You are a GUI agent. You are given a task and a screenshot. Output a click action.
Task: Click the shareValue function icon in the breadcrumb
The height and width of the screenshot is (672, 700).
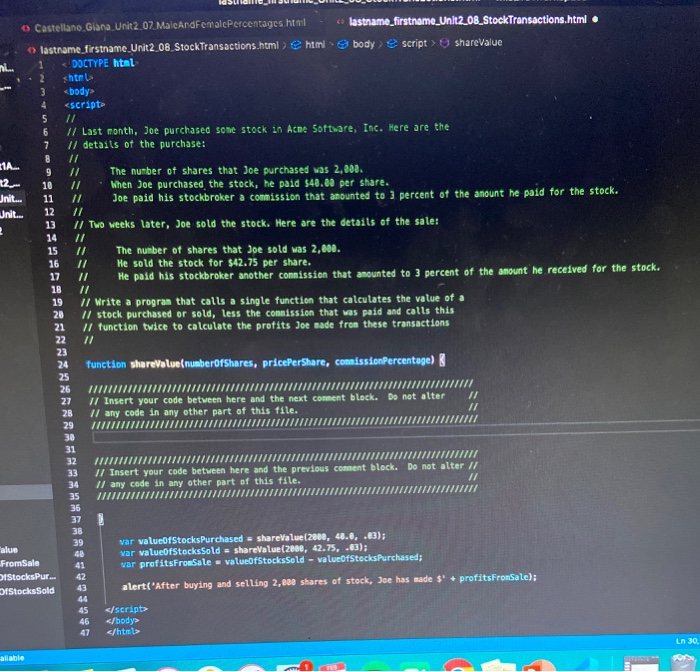tap(444, 43)
